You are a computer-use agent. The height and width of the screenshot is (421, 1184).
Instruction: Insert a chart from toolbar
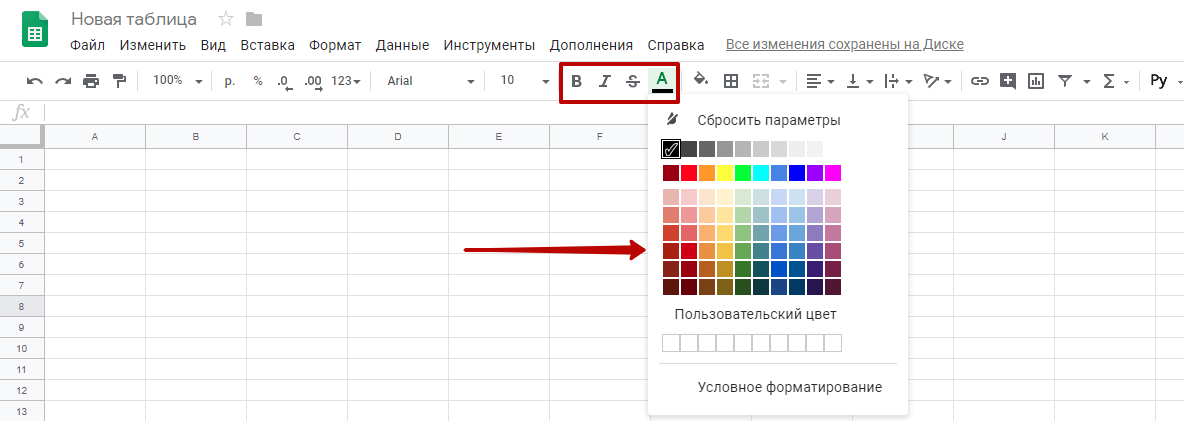coord(1036,81)
